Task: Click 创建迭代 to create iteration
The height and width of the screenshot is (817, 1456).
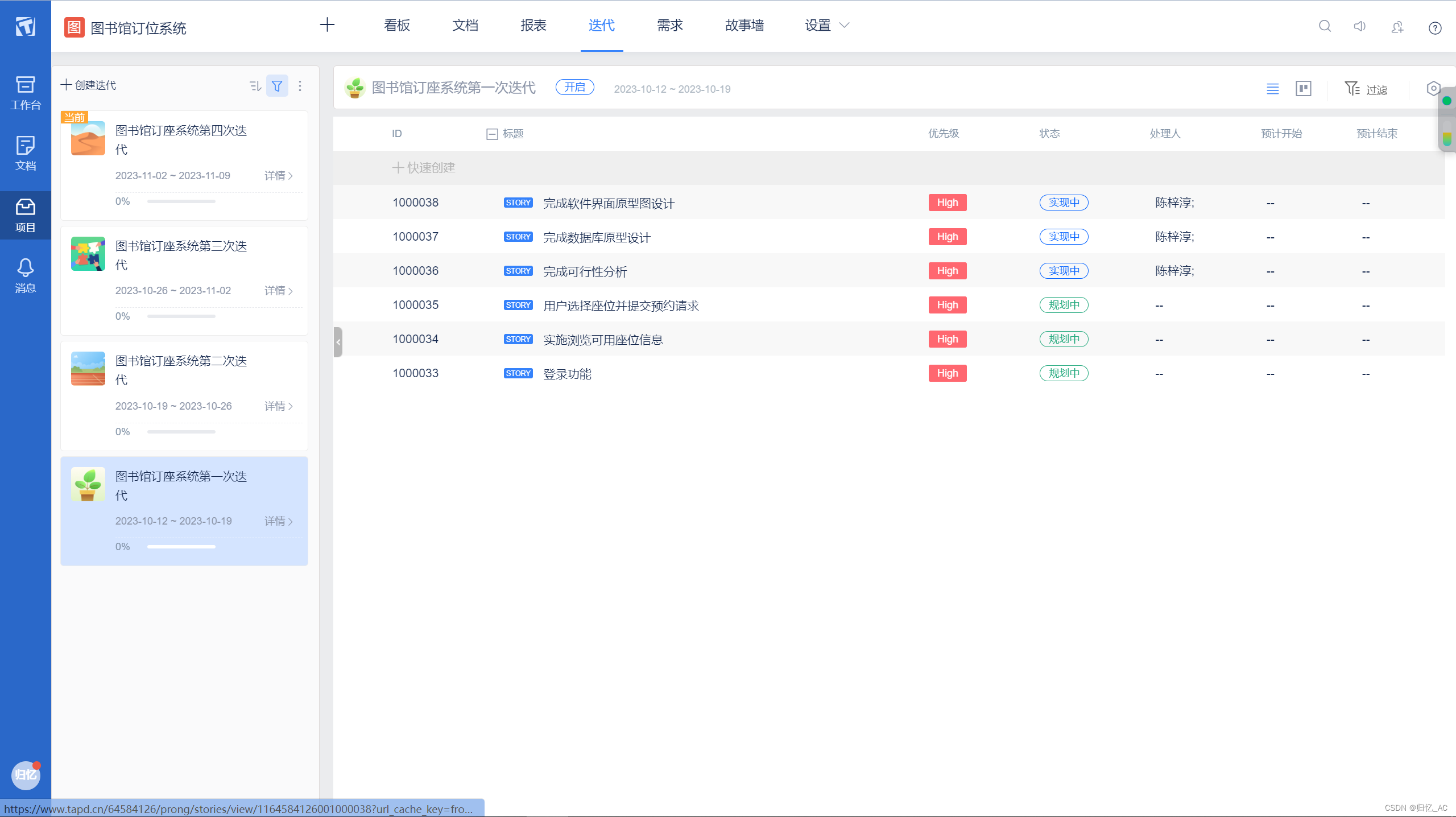Action: 89,85
